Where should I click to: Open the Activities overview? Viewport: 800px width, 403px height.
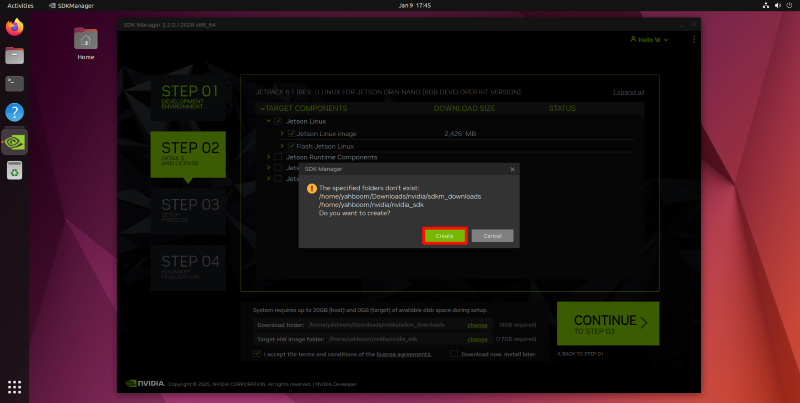[20, 5]
